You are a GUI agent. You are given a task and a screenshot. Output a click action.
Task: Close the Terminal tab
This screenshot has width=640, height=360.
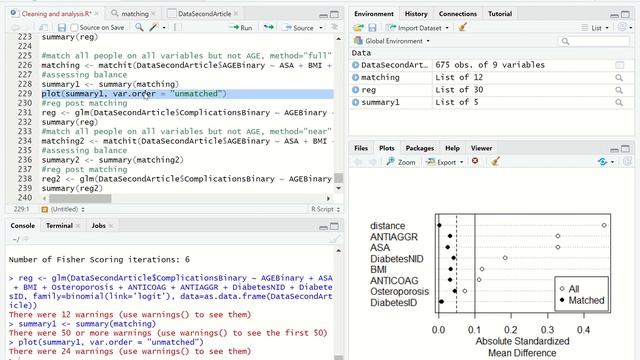[x=78, y=226]
